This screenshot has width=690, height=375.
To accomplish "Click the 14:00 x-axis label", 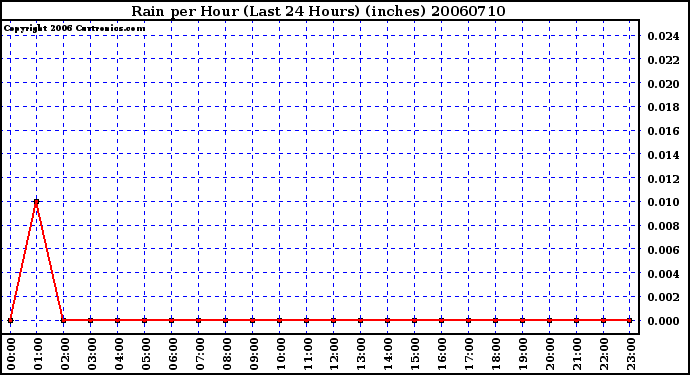I will click(x=389, y=354).
